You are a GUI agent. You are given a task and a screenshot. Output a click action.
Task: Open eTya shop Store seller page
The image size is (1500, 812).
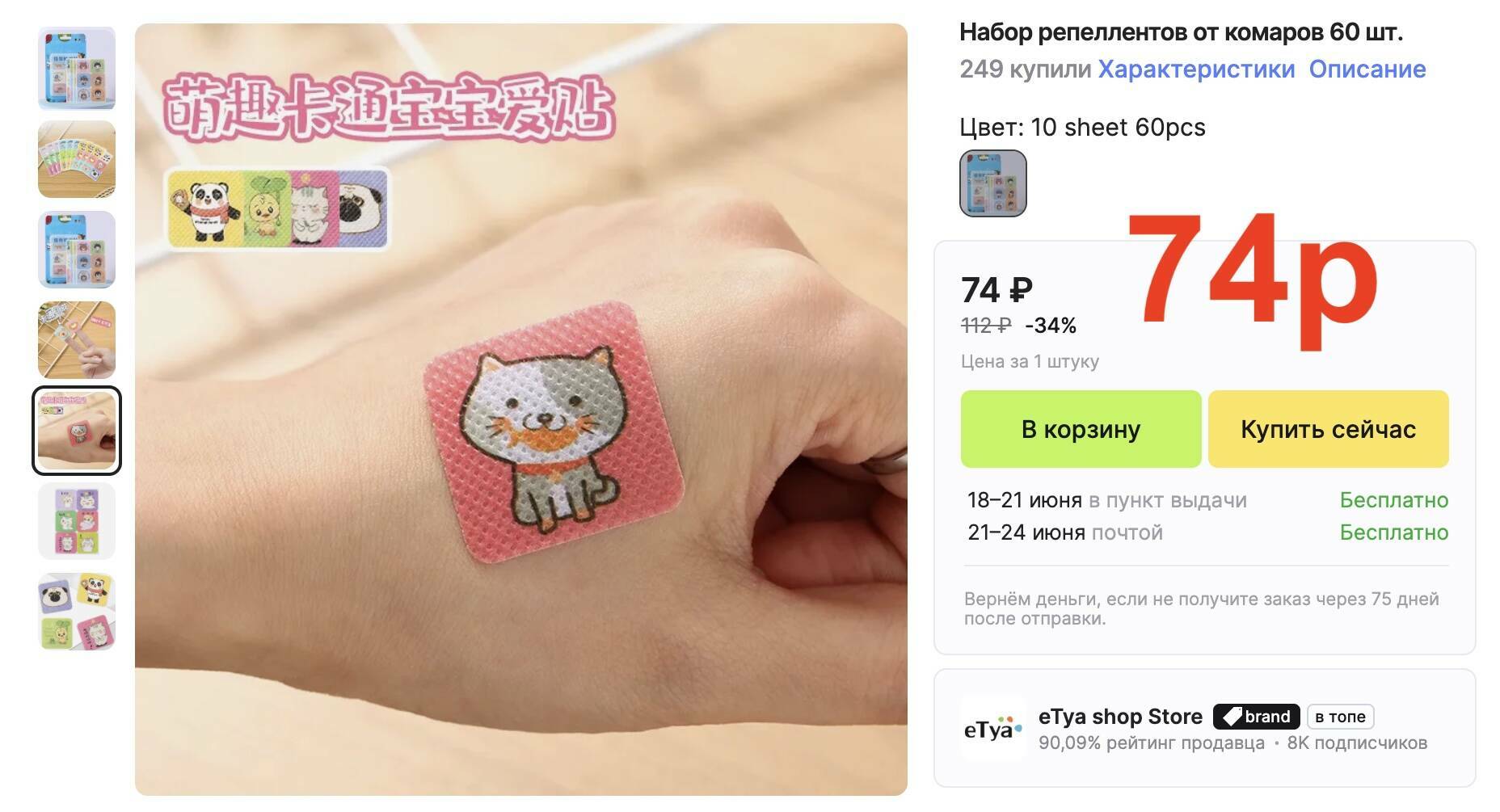click(1120, 717)
